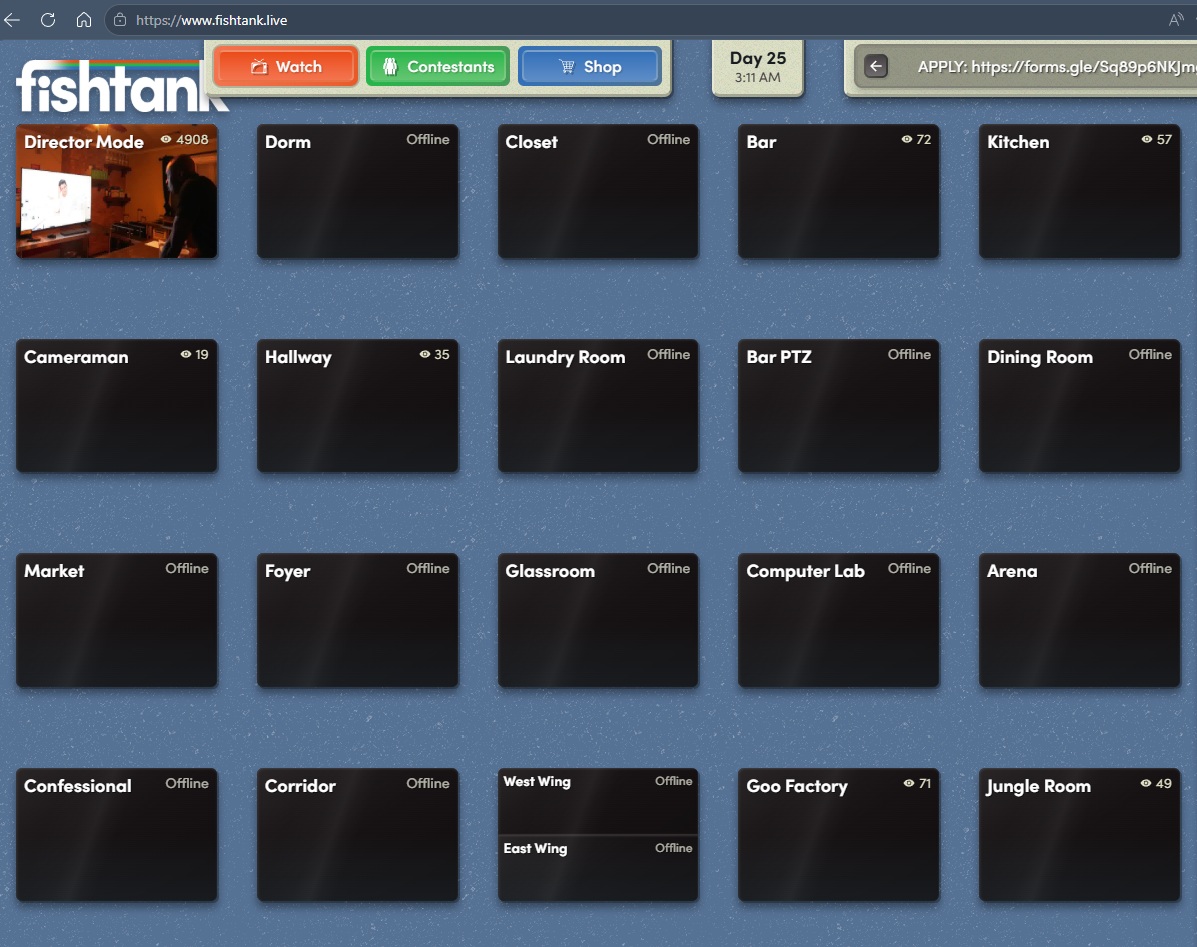Click the Offline label on the West Wing card
Image resolution: width=1197 pixels, height=947 pixels.
pyautogui.click(x=673, y=781)
